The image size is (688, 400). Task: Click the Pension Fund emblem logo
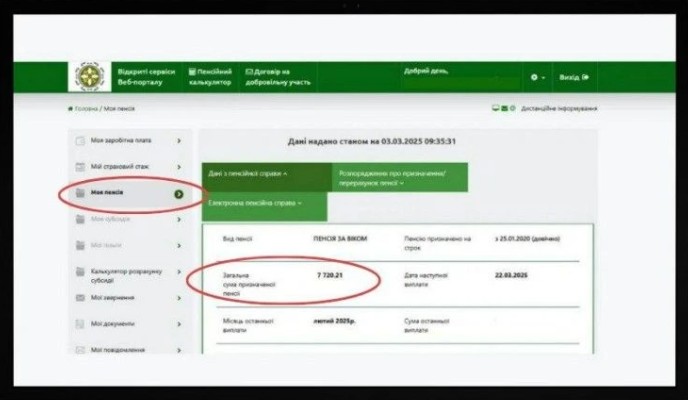pyautogui.click(x=89, y=77)
